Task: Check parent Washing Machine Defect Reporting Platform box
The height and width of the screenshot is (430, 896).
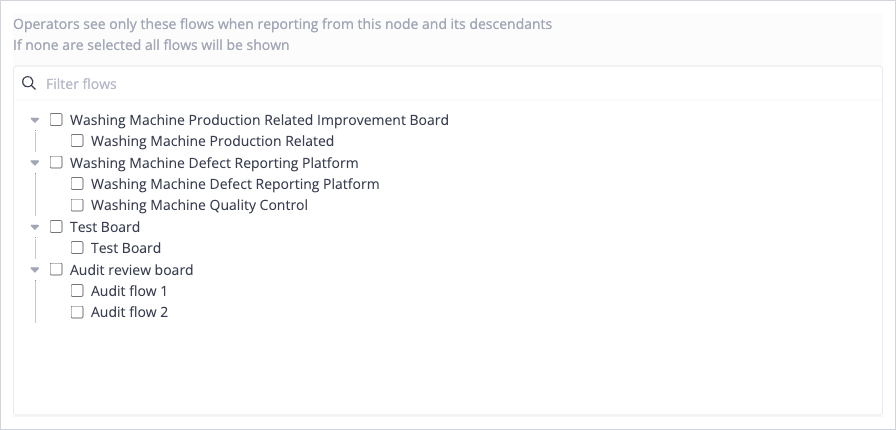Action: 56,162
